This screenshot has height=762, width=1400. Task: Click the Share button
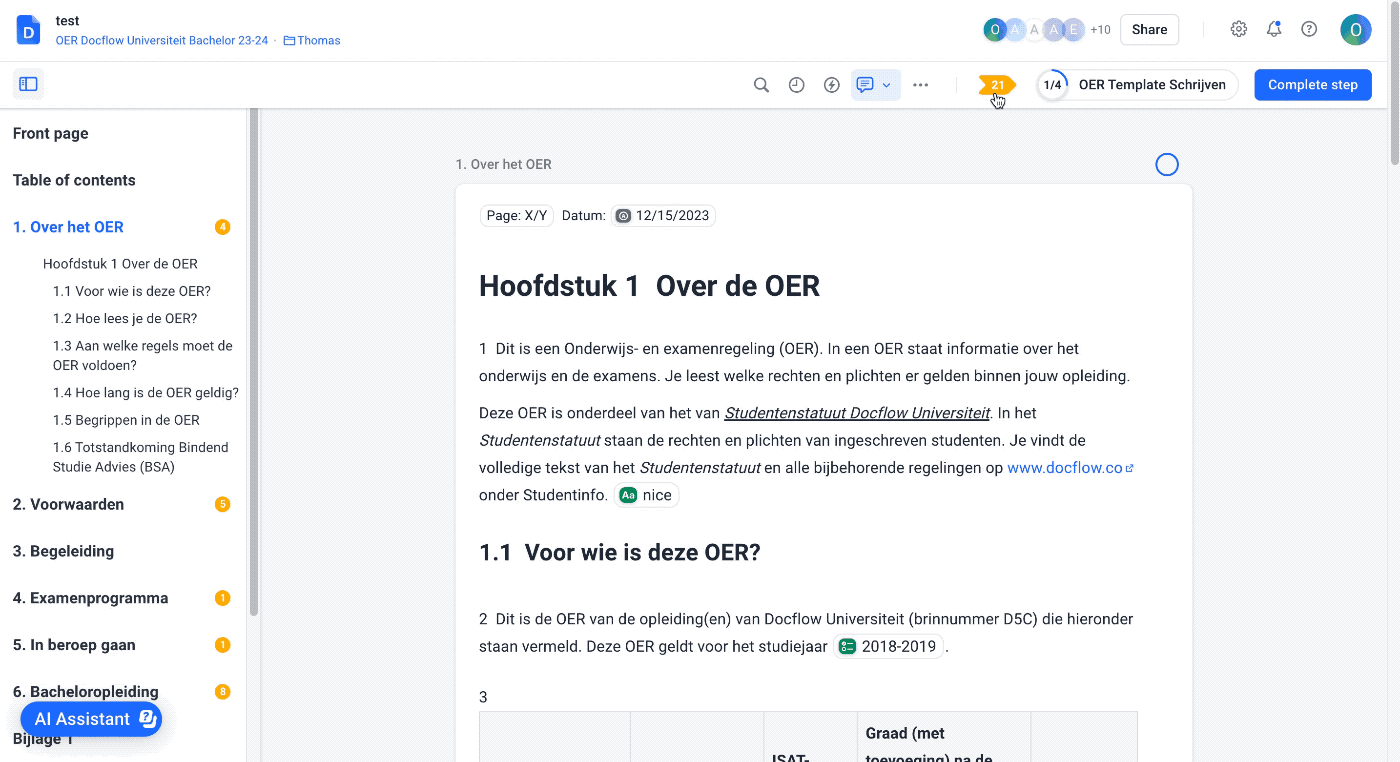[1149, 30]
